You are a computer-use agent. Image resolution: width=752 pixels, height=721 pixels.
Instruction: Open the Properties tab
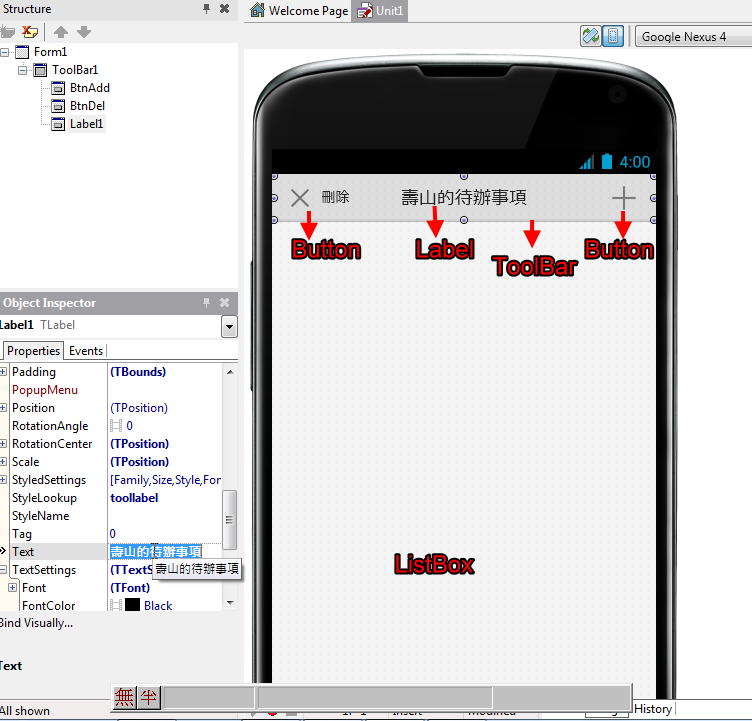click(x=33, y=351)
